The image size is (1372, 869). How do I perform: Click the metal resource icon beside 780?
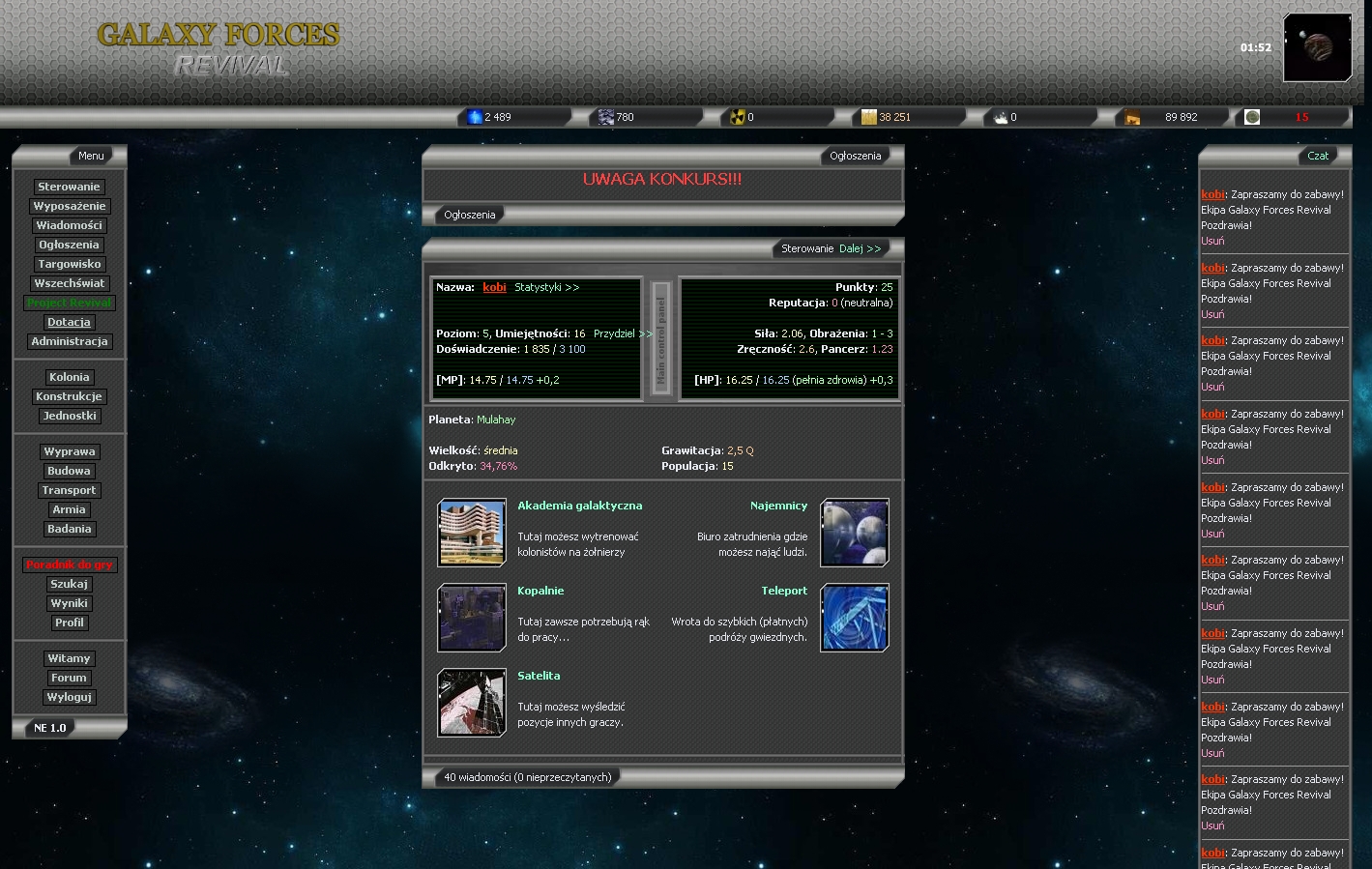[x=606, y=117]
